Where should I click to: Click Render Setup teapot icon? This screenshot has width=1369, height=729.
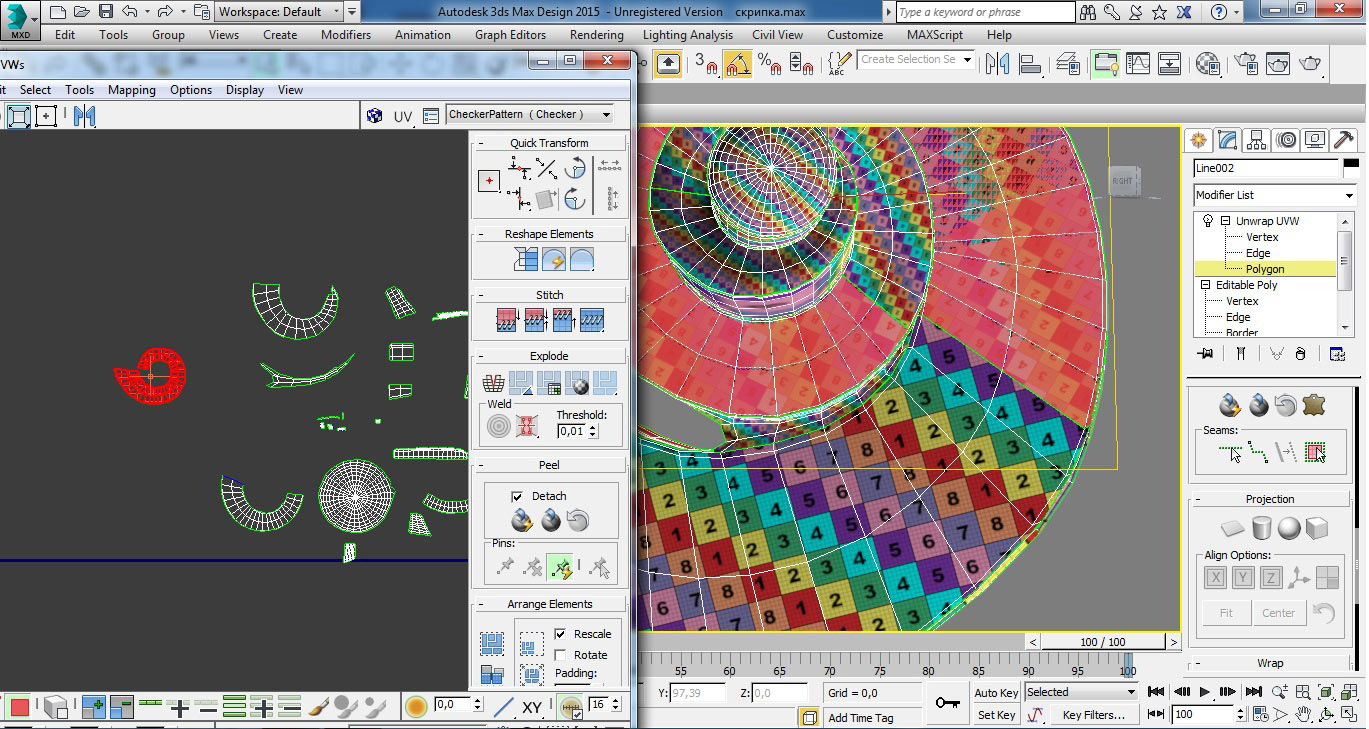click(1246, 64)
